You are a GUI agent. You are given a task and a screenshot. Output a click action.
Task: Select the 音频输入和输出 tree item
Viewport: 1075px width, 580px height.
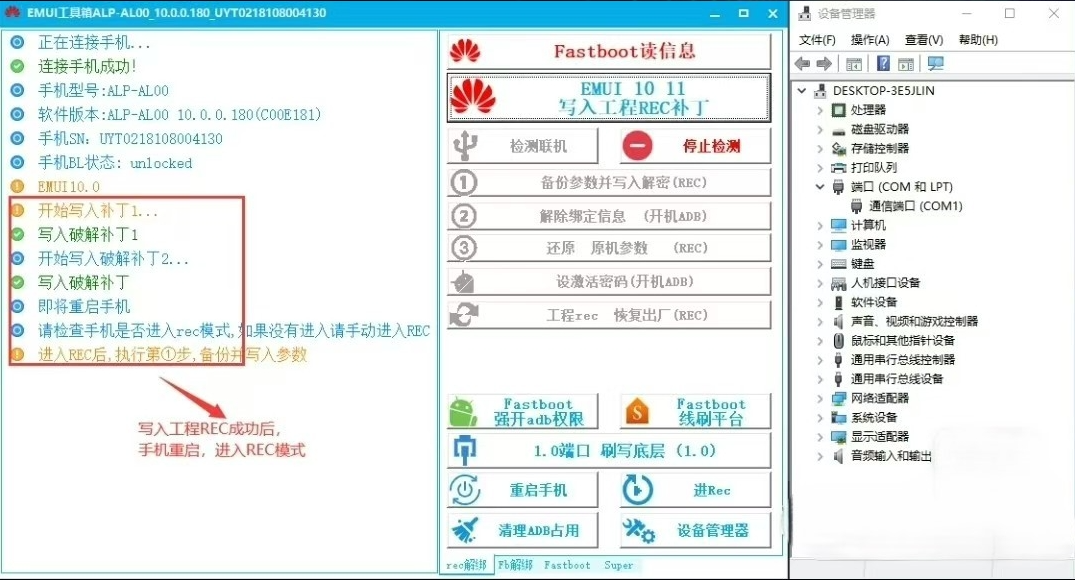click(891, 455)
